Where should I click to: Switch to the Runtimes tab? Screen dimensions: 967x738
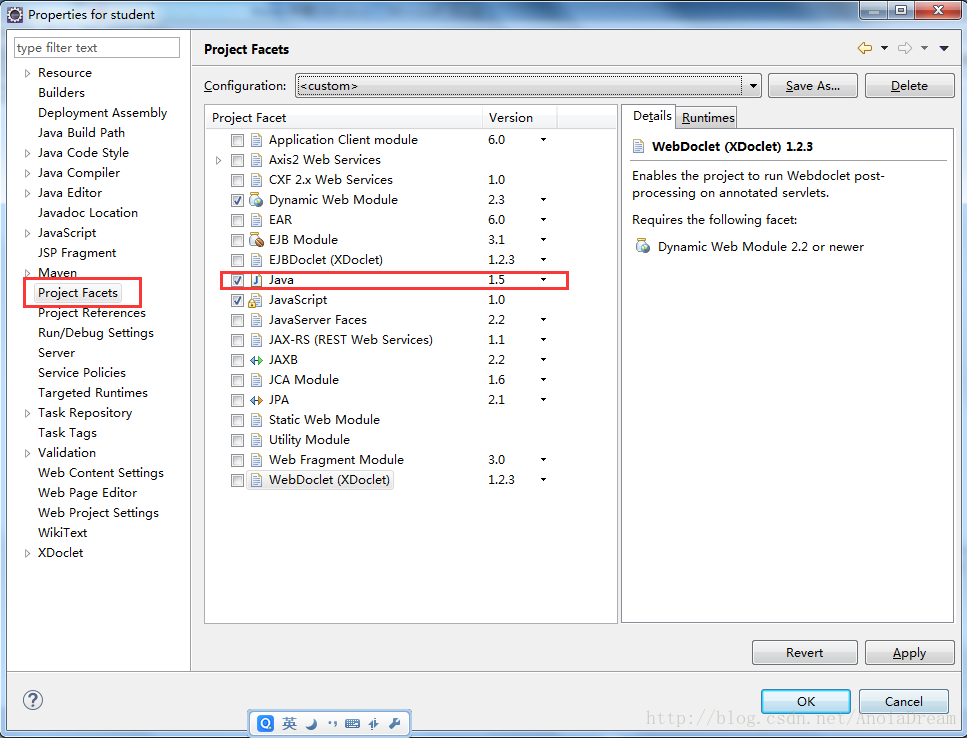[x=708, y=117]
